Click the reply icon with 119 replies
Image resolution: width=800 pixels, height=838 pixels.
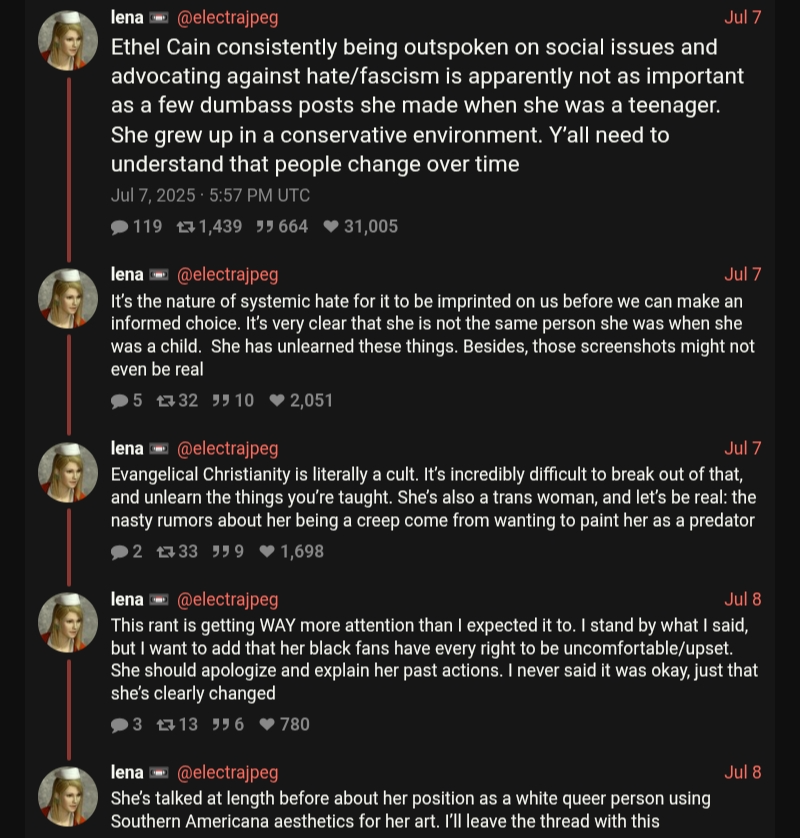pos(120,227)
